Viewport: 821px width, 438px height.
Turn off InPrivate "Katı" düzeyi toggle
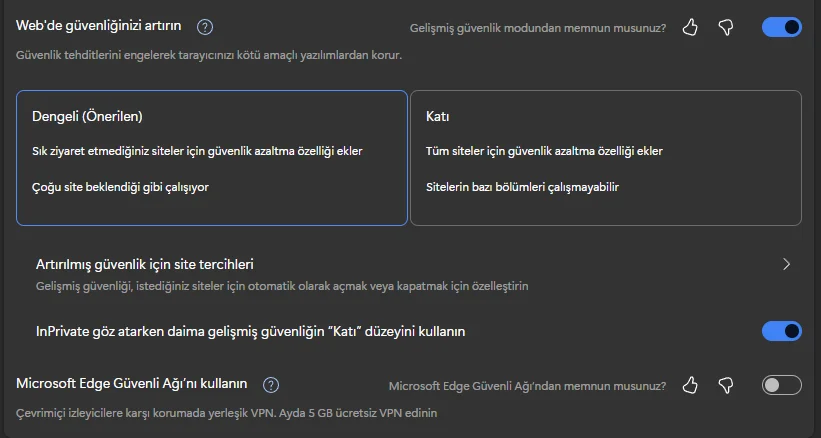[x=781, y=331]
